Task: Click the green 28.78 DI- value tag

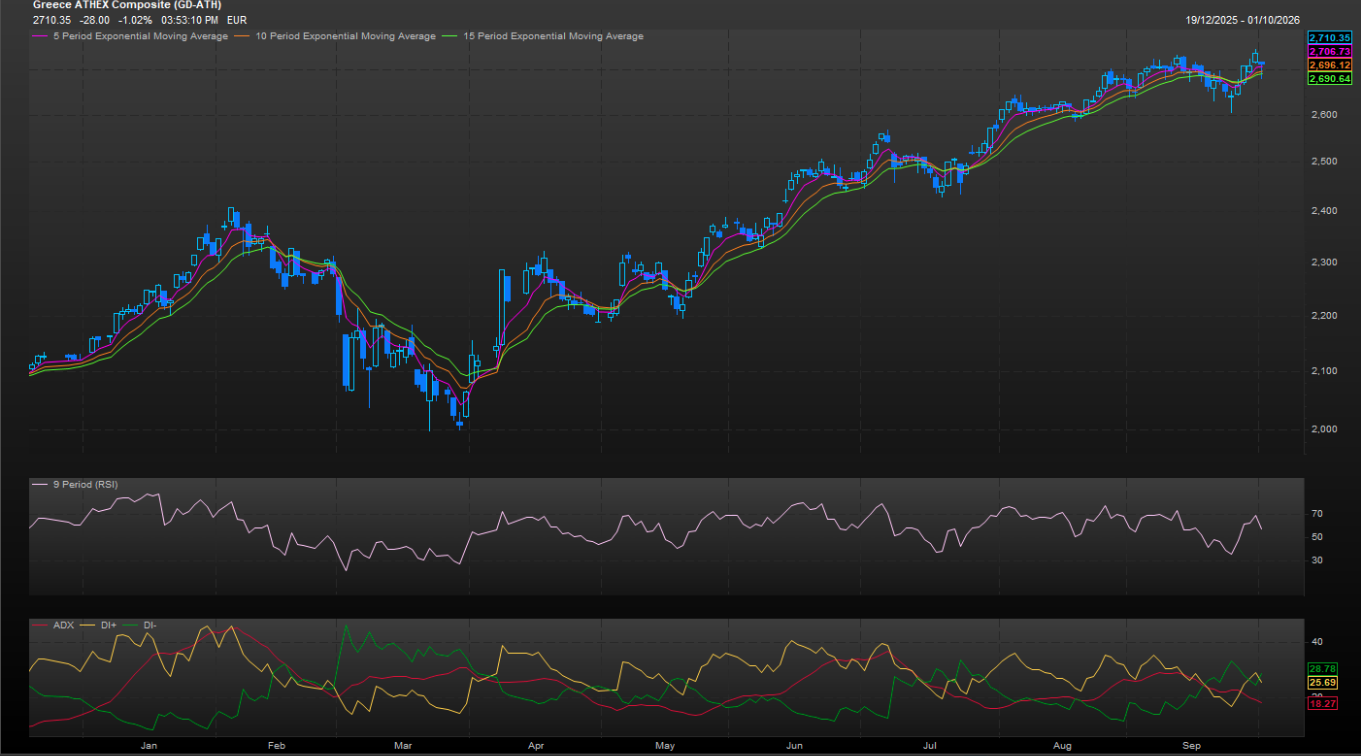Action: [1323, 667]
